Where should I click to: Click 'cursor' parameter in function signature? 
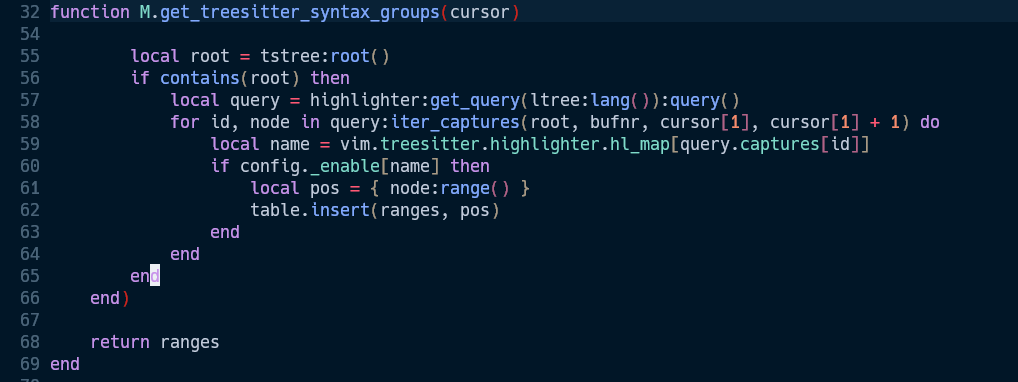[x=480, y=13]
